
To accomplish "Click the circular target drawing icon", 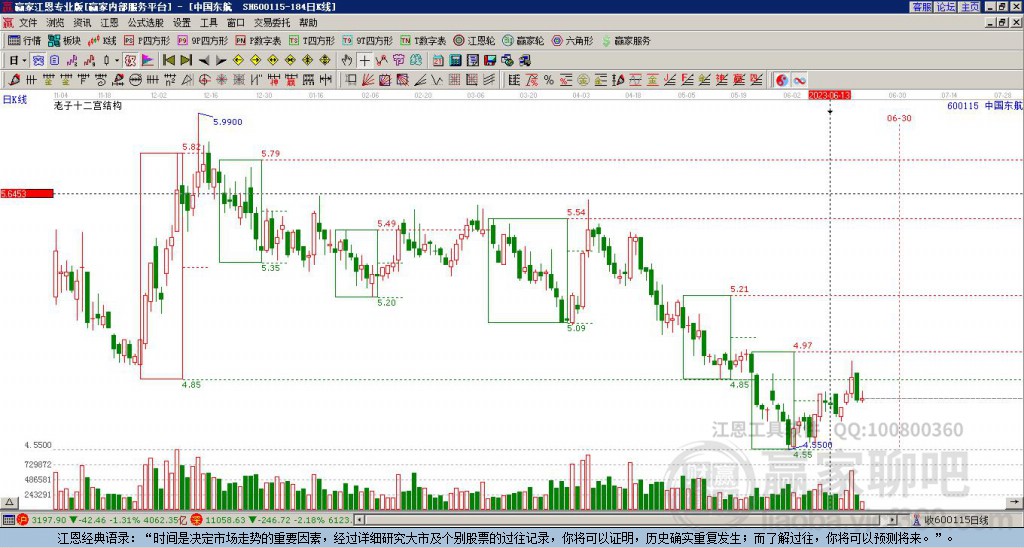I will click(204, 80).
